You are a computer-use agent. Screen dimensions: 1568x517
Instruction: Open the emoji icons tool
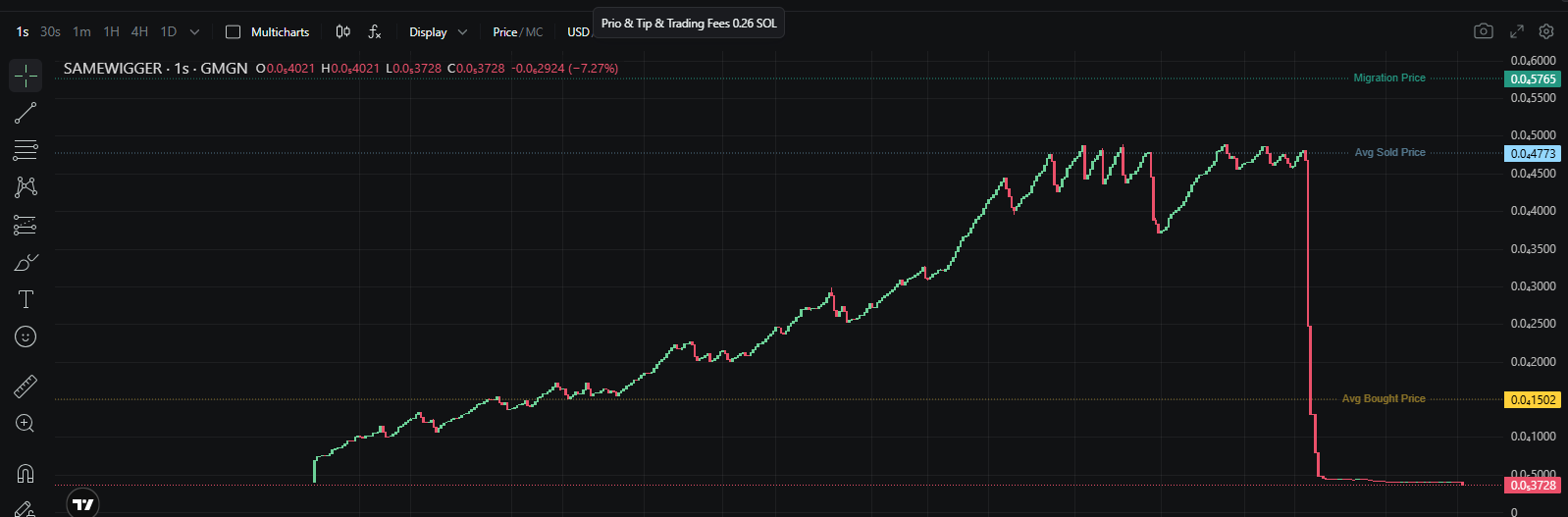pyautogui.click(x=26, y=336)
